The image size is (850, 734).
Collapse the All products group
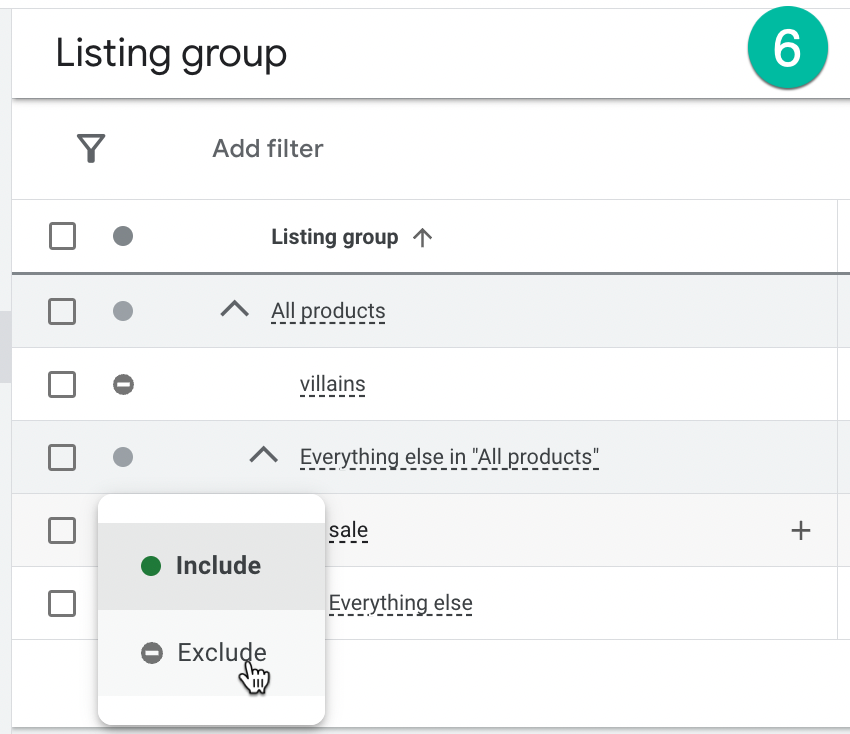(x=234, y=310)
